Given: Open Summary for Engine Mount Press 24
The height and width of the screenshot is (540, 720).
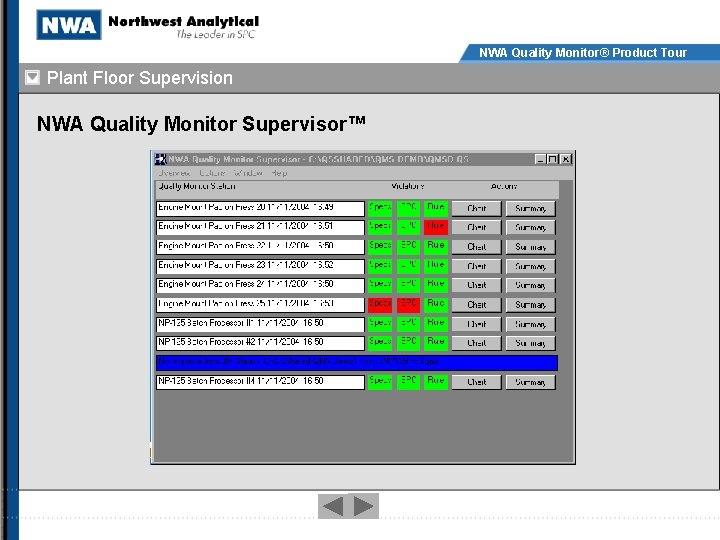Looking at the screenshot, I should pos(530,285).
